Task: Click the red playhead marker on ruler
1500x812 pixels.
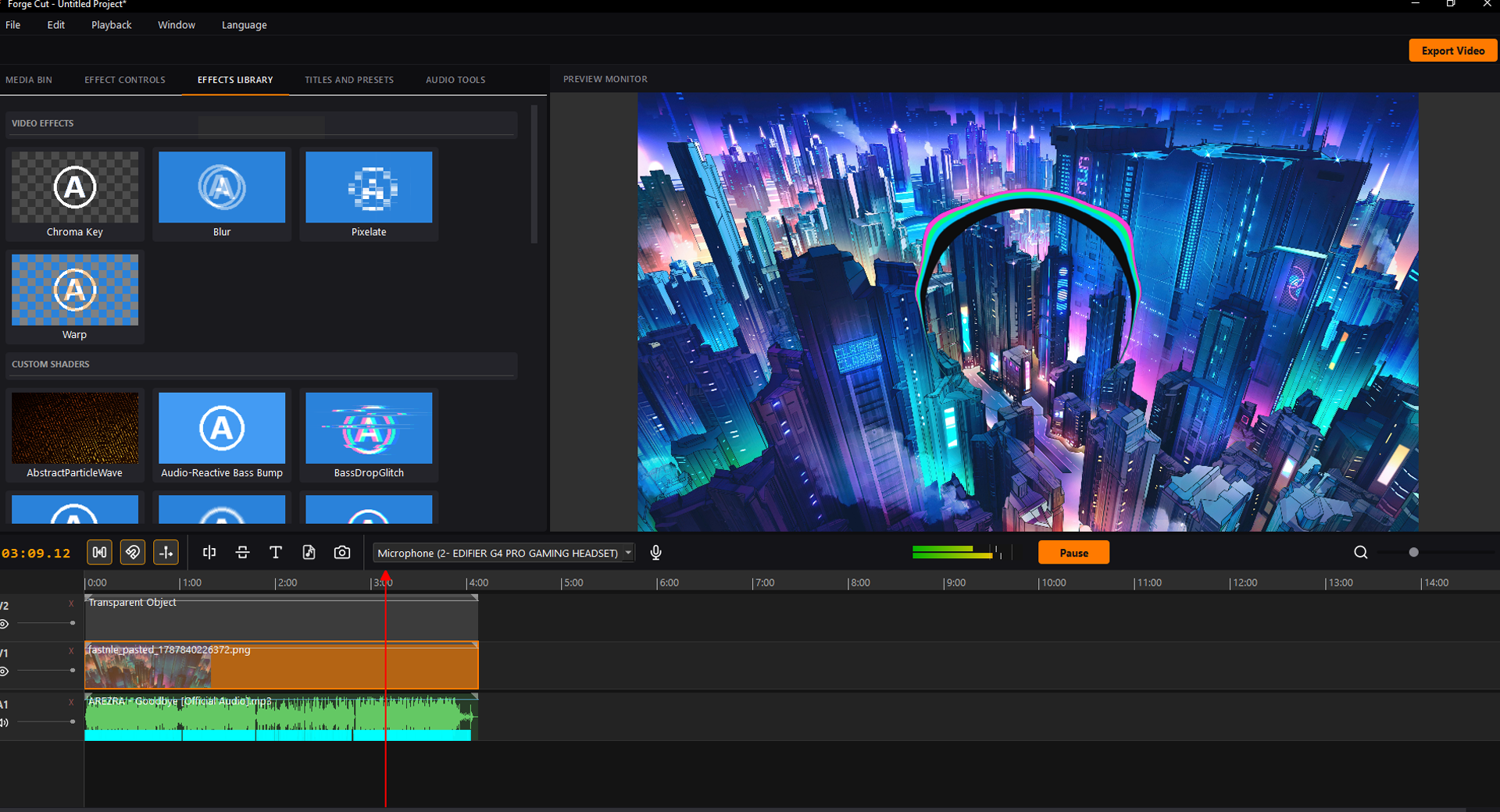Action: [385, 578]
